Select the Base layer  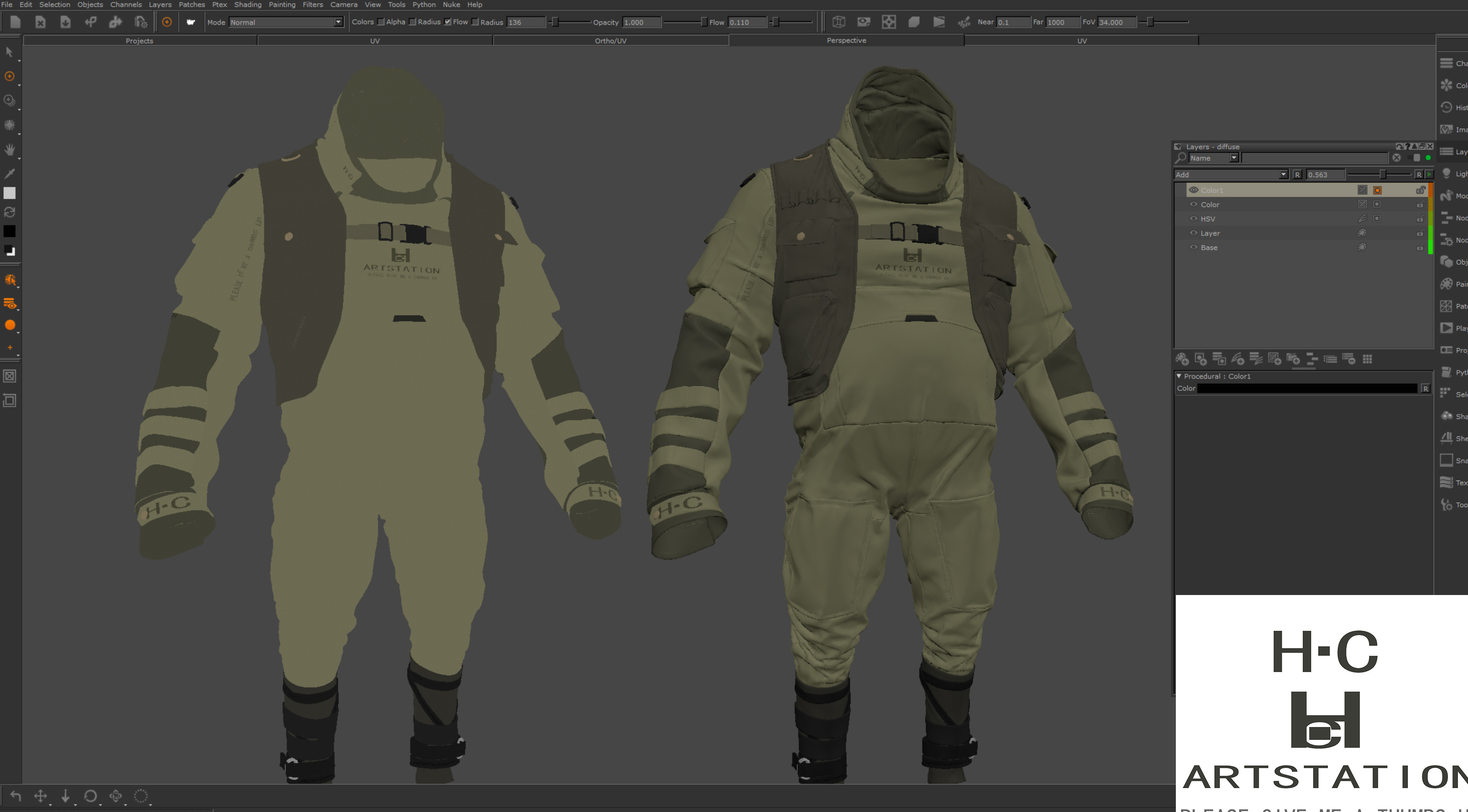[1209, 248]
